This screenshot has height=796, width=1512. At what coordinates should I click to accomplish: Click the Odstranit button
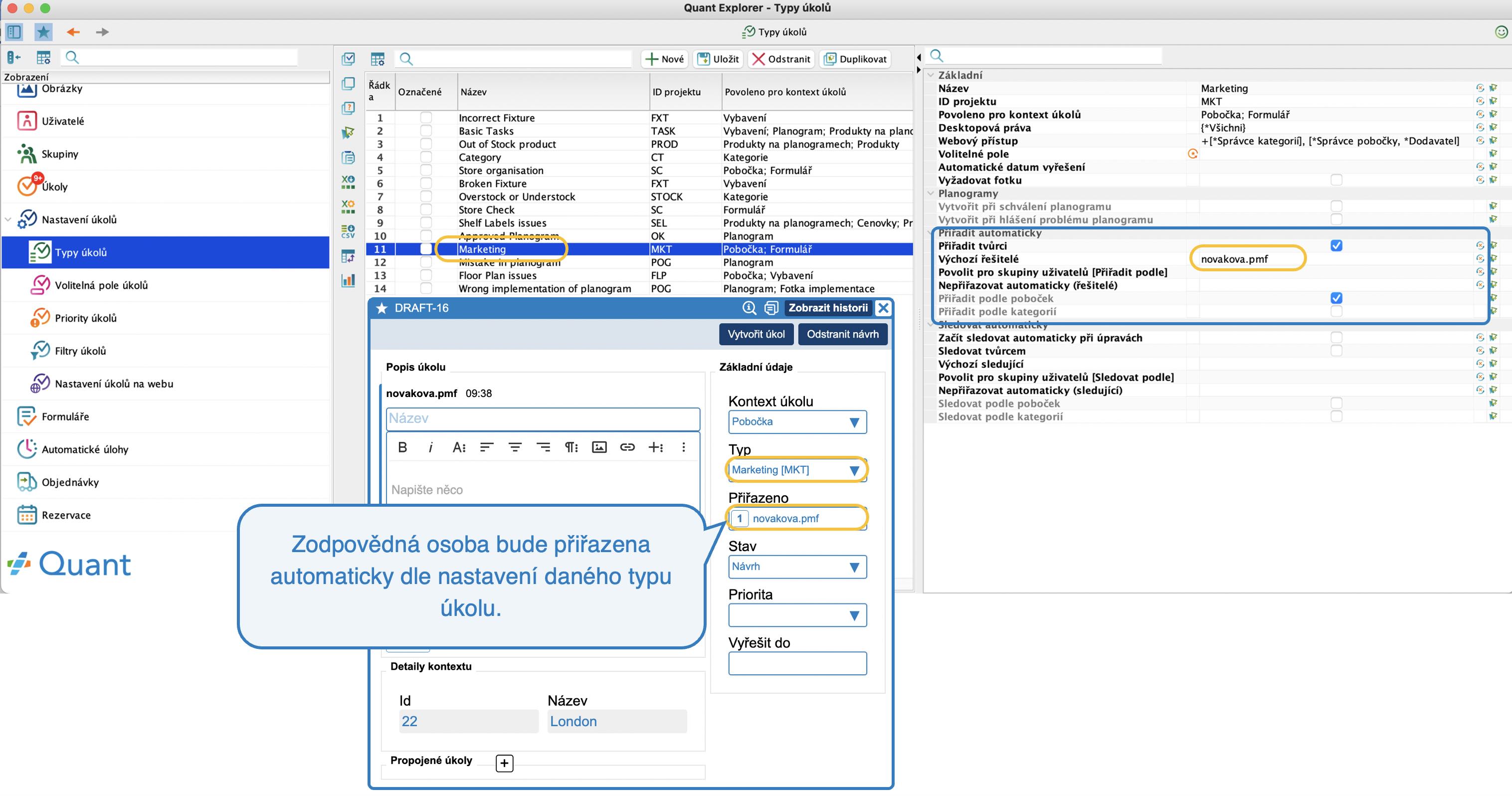(x=781, y=59)
